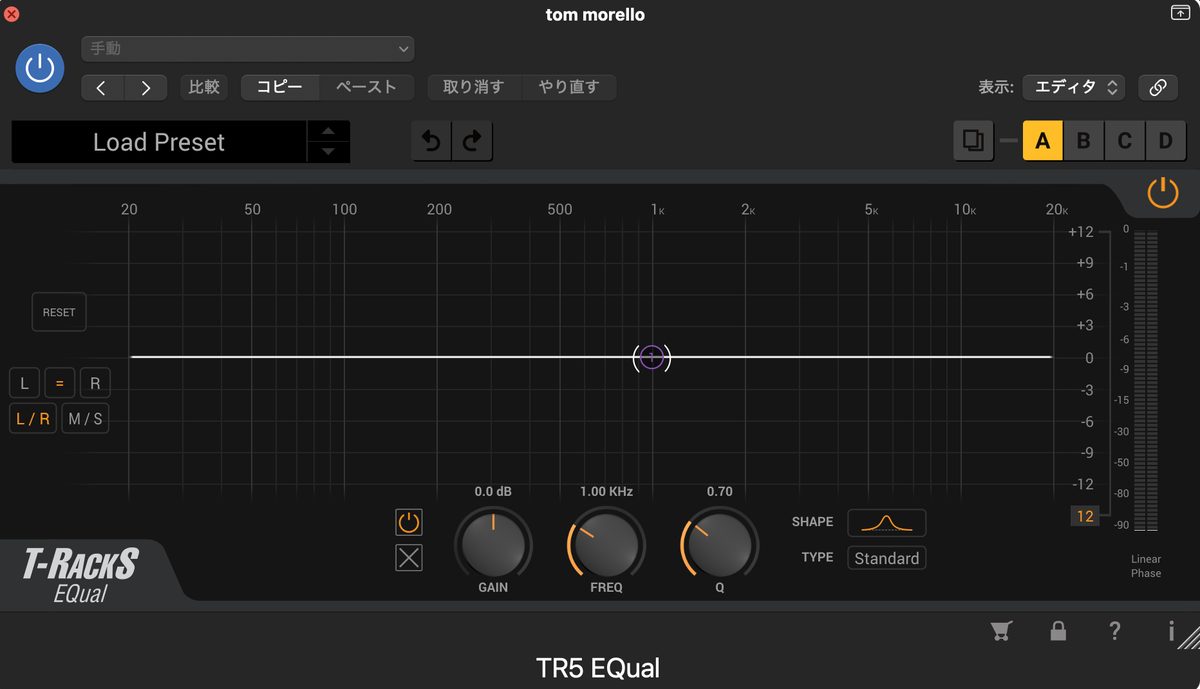Image resolution: width=1200 pixels, height=689 pixels.
Task: Click the やり直す redo button
Action: (x=569, y=88)
